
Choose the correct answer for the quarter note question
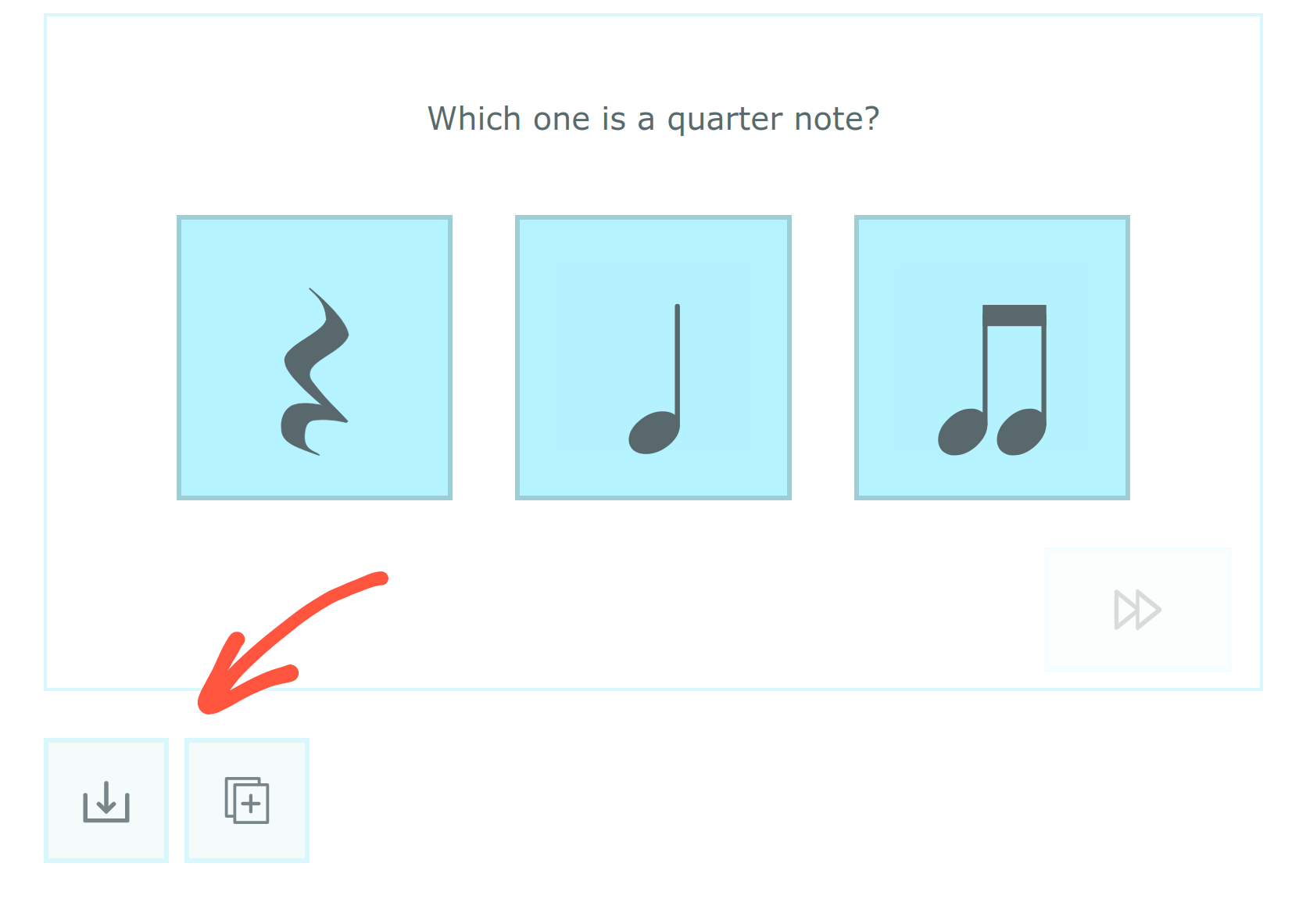654,357
